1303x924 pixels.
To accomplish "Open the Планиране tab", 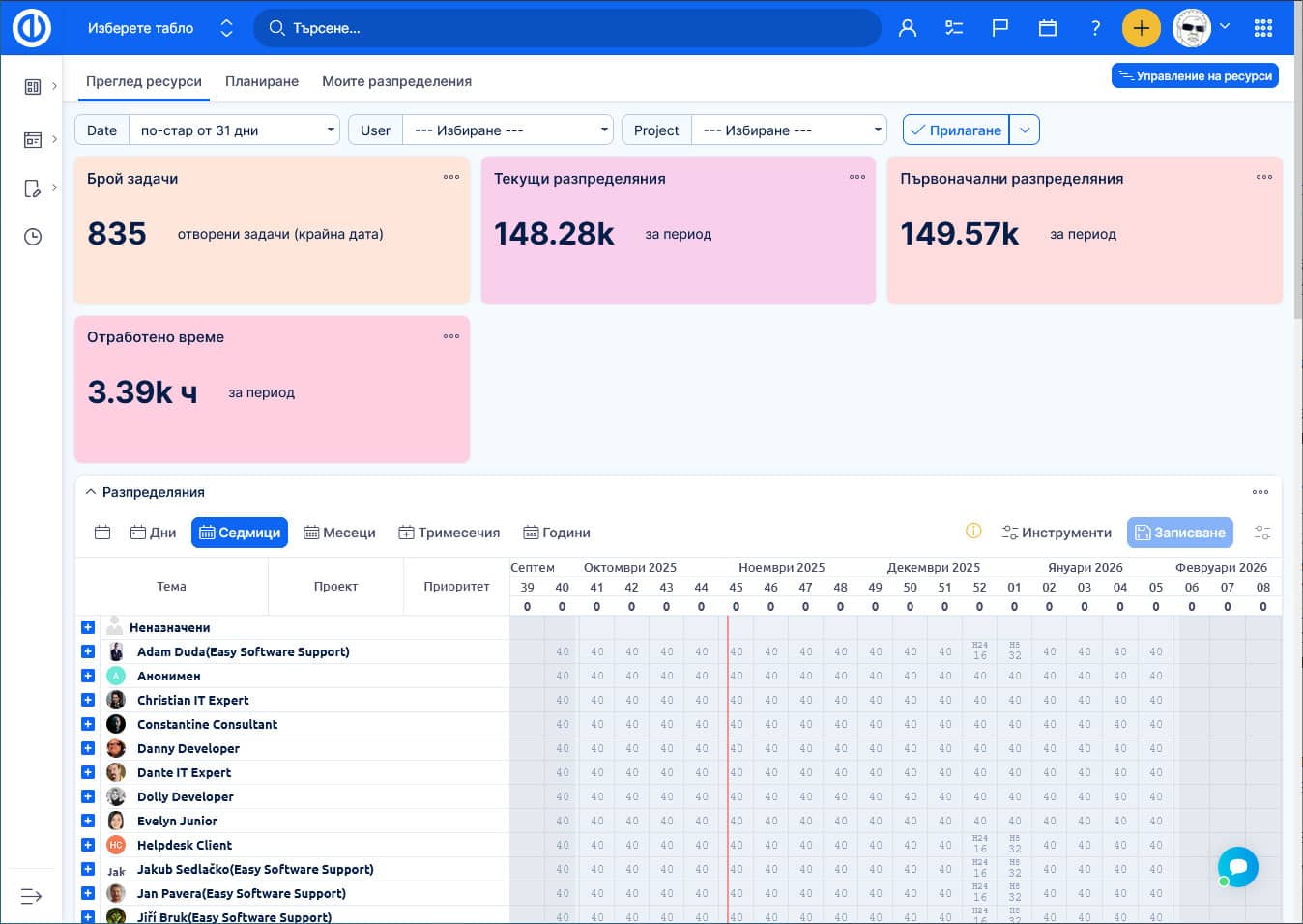I will point(262,81).
